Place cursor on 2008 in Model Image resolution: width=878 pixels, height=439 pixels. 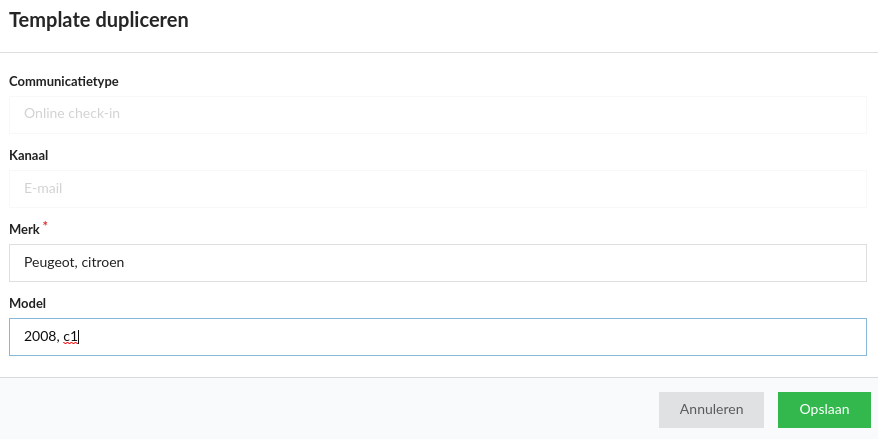(x=40, y=337)
